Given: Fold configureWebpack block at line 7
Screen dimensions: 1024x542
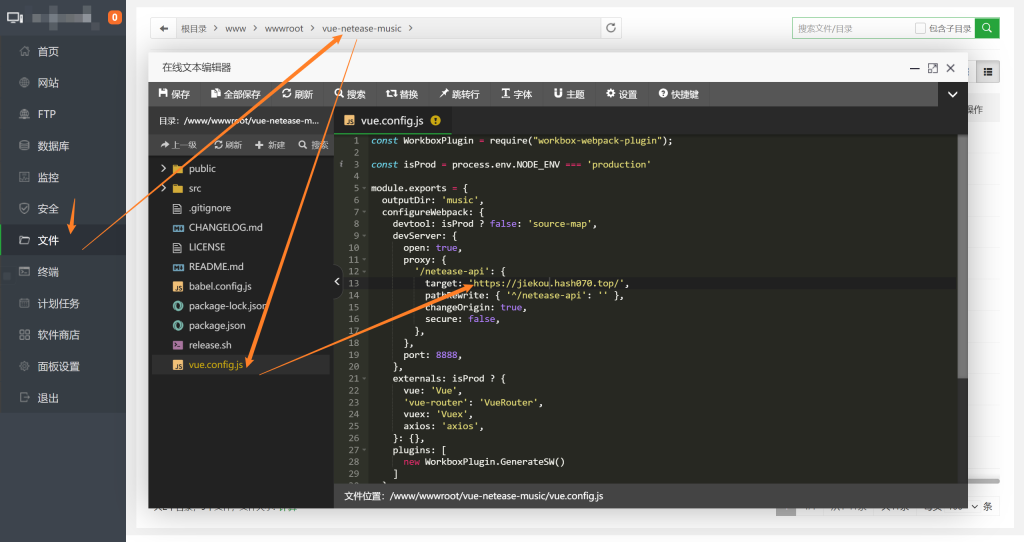Looking at the screenshot, I should (364, 212).
